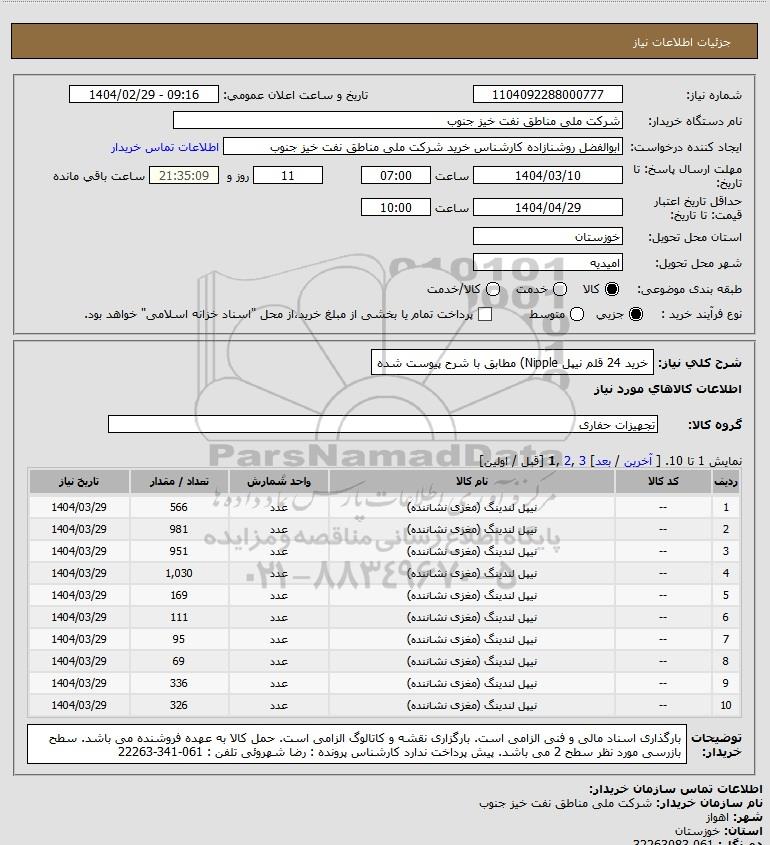Click the request creator field
This screenshot has width=770, height=845.
point(423,147)
